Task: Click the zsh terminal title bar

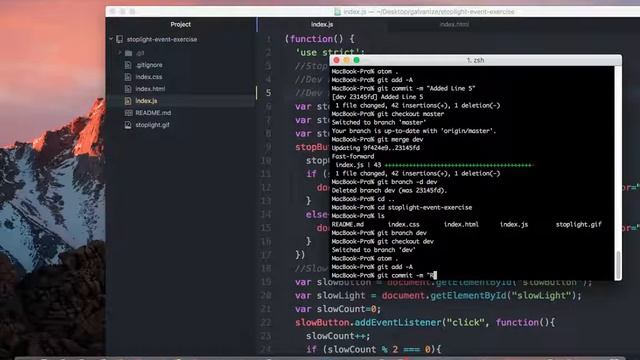Action: [x=475, y=60]
